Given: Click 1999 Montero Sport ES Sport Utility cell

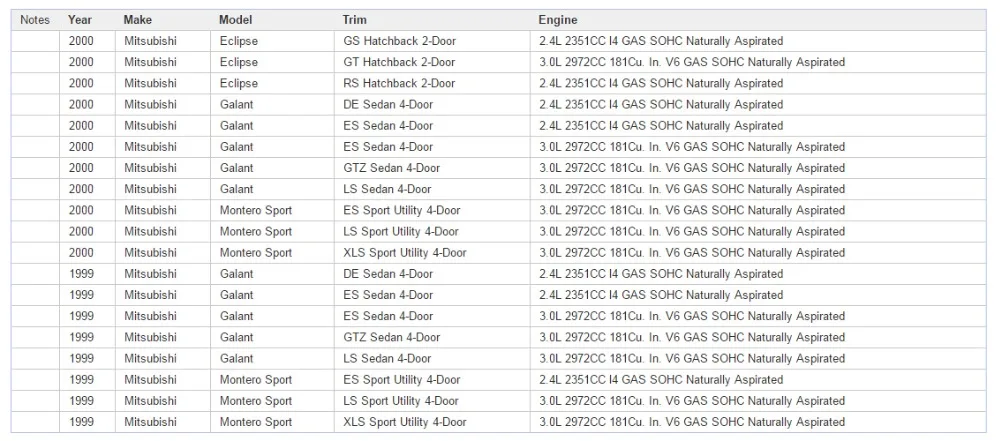Looking at the screenshot, I should (x=432, y=379).
